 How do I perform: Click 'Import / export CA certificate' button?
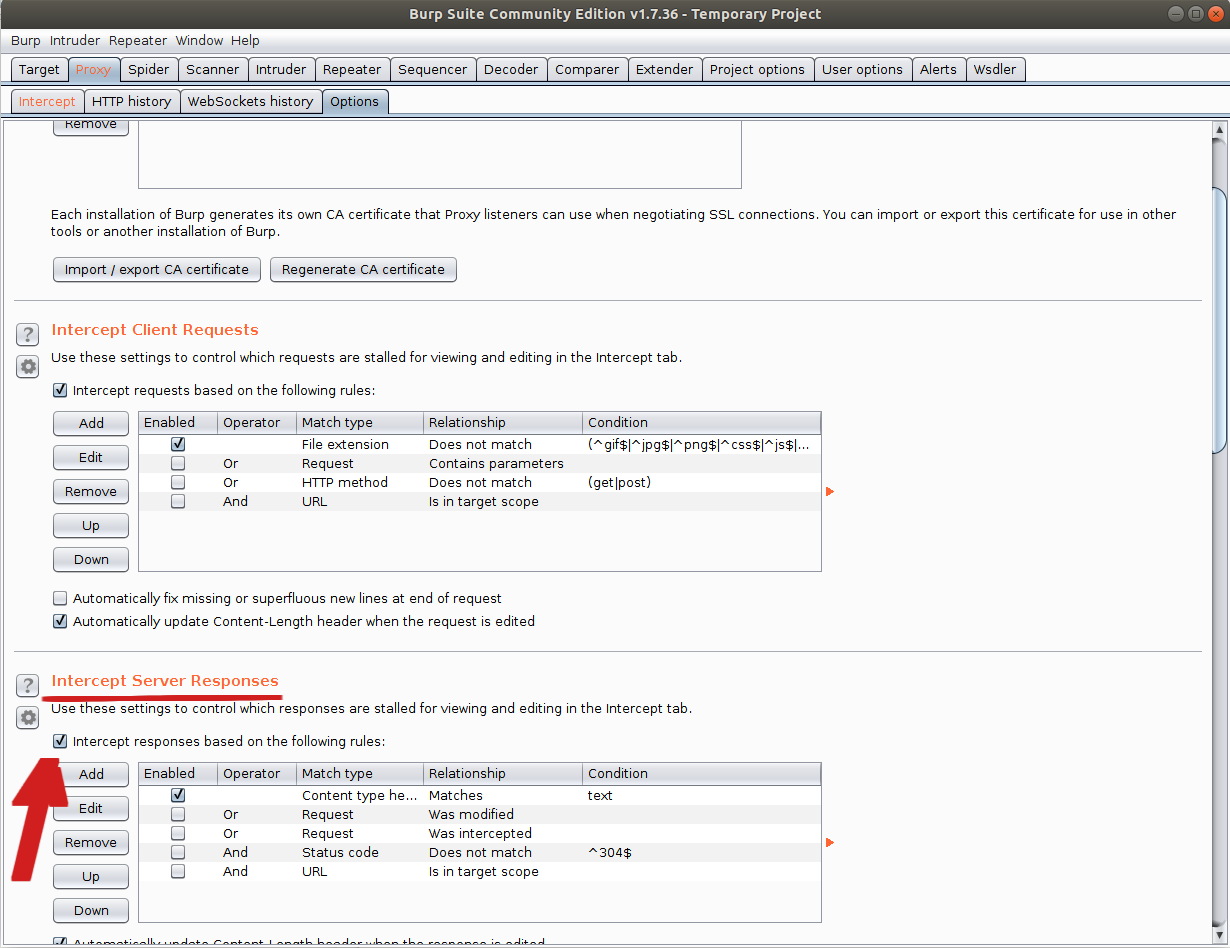(157, 270)
